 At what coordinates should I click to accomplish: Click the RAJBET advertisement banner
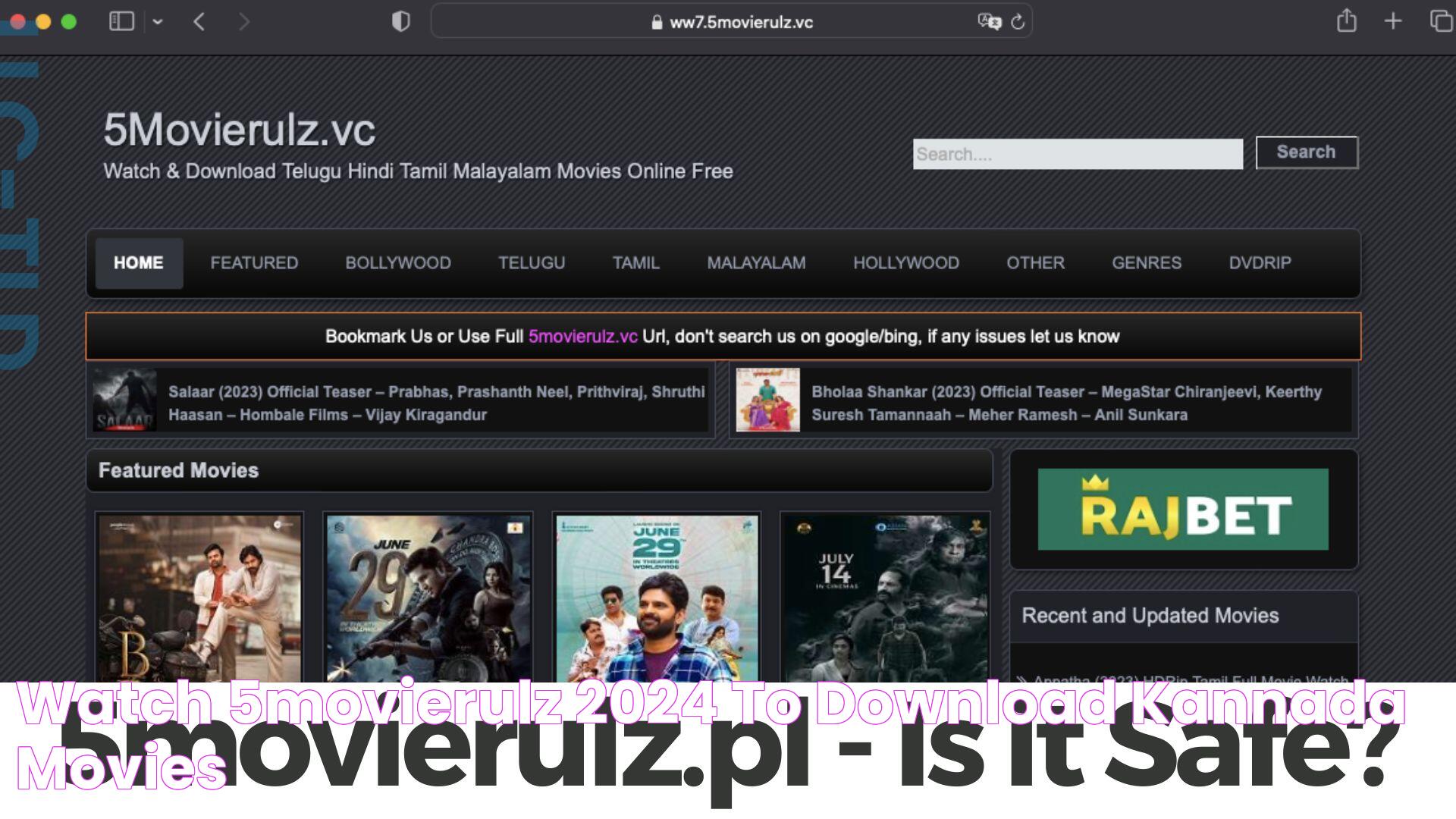[1183, 510]
